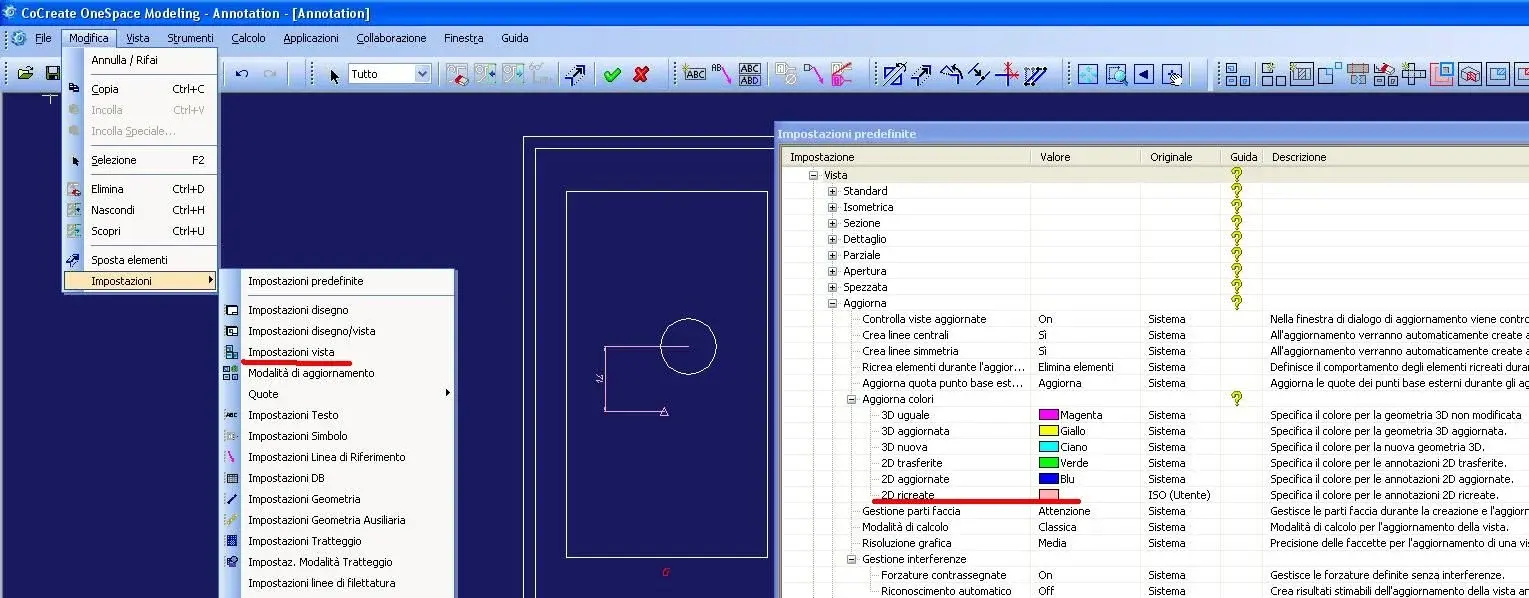Click the ABC text annotation icon
This screenshot has height=598, width=1529.
click(694, 74)
